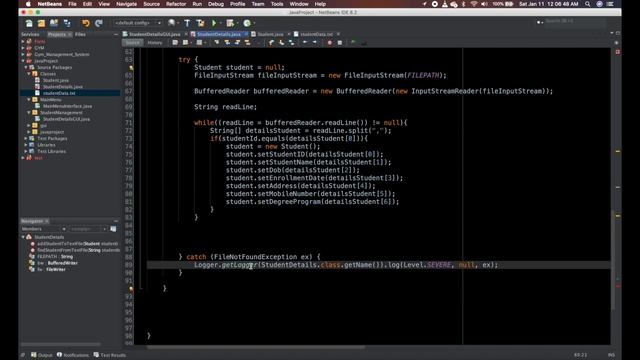Open the default config dropdown
Viewport: 640px width, 360px height.
(138, 23)
